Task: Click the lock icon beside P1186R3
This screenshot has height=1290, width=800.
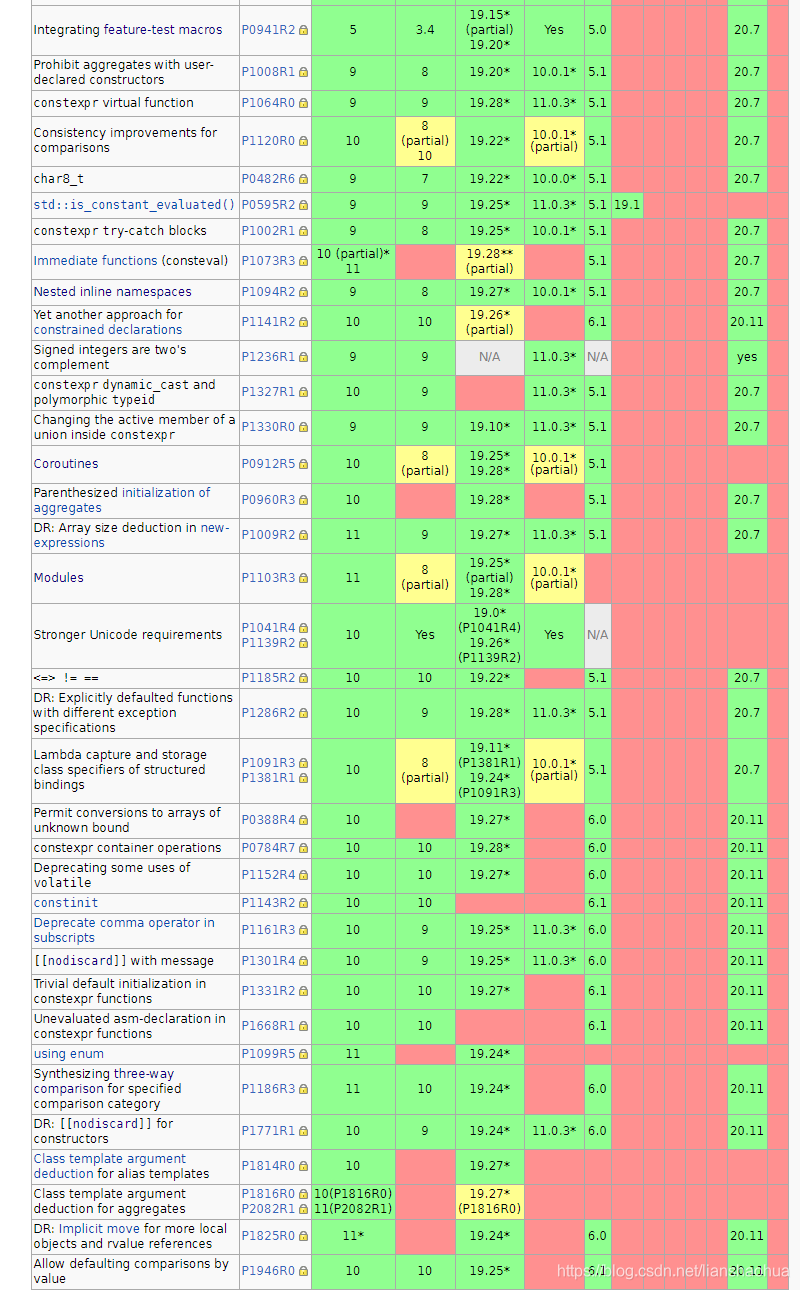Action: (x=303, y=1089)
